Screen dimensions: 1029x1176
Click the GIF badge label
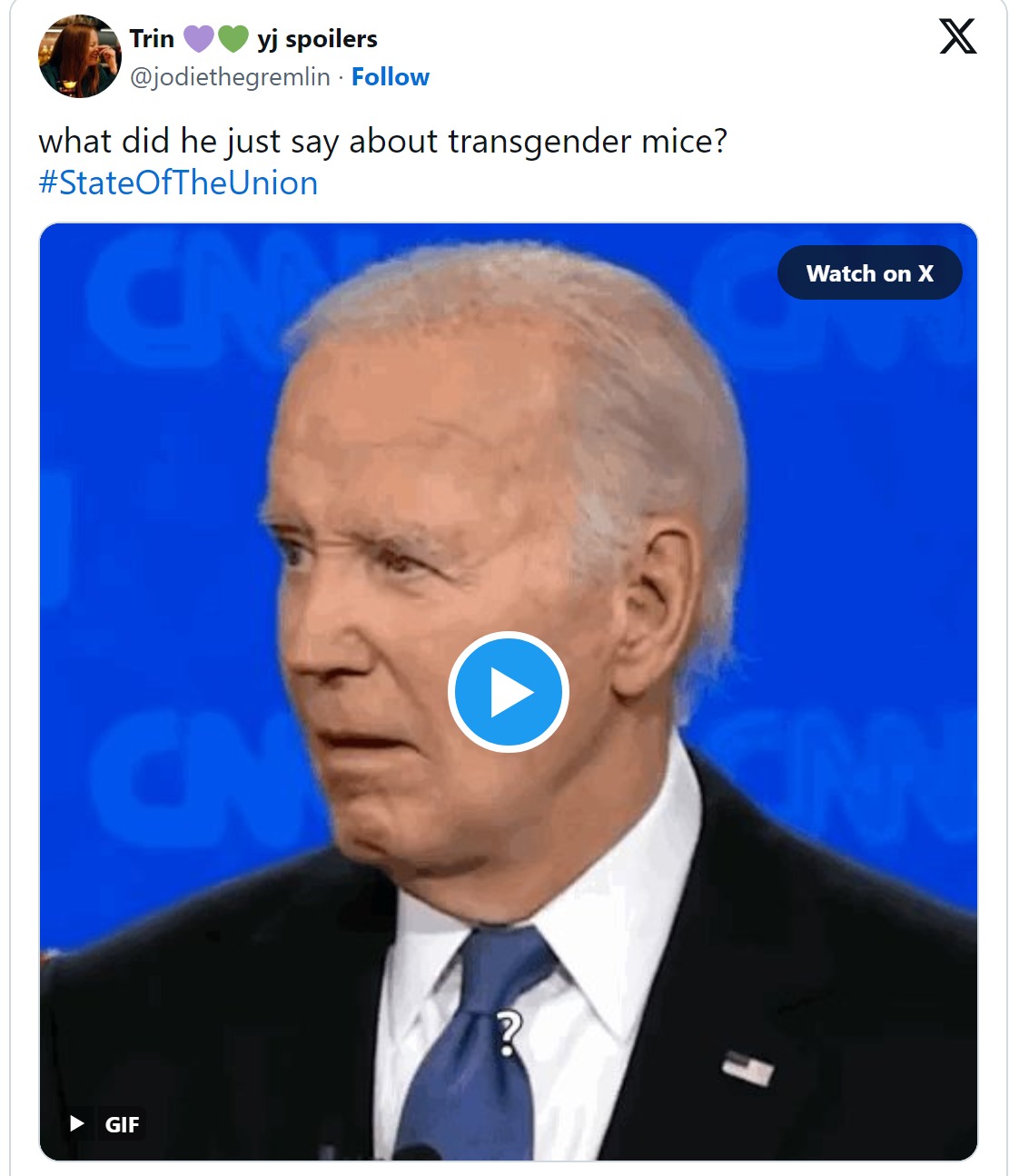(122, 1124)
